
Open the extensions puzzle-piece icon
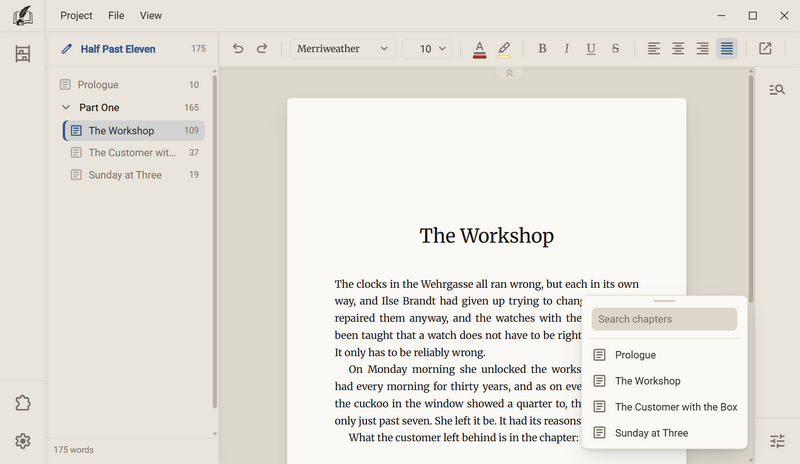point(22,403)
